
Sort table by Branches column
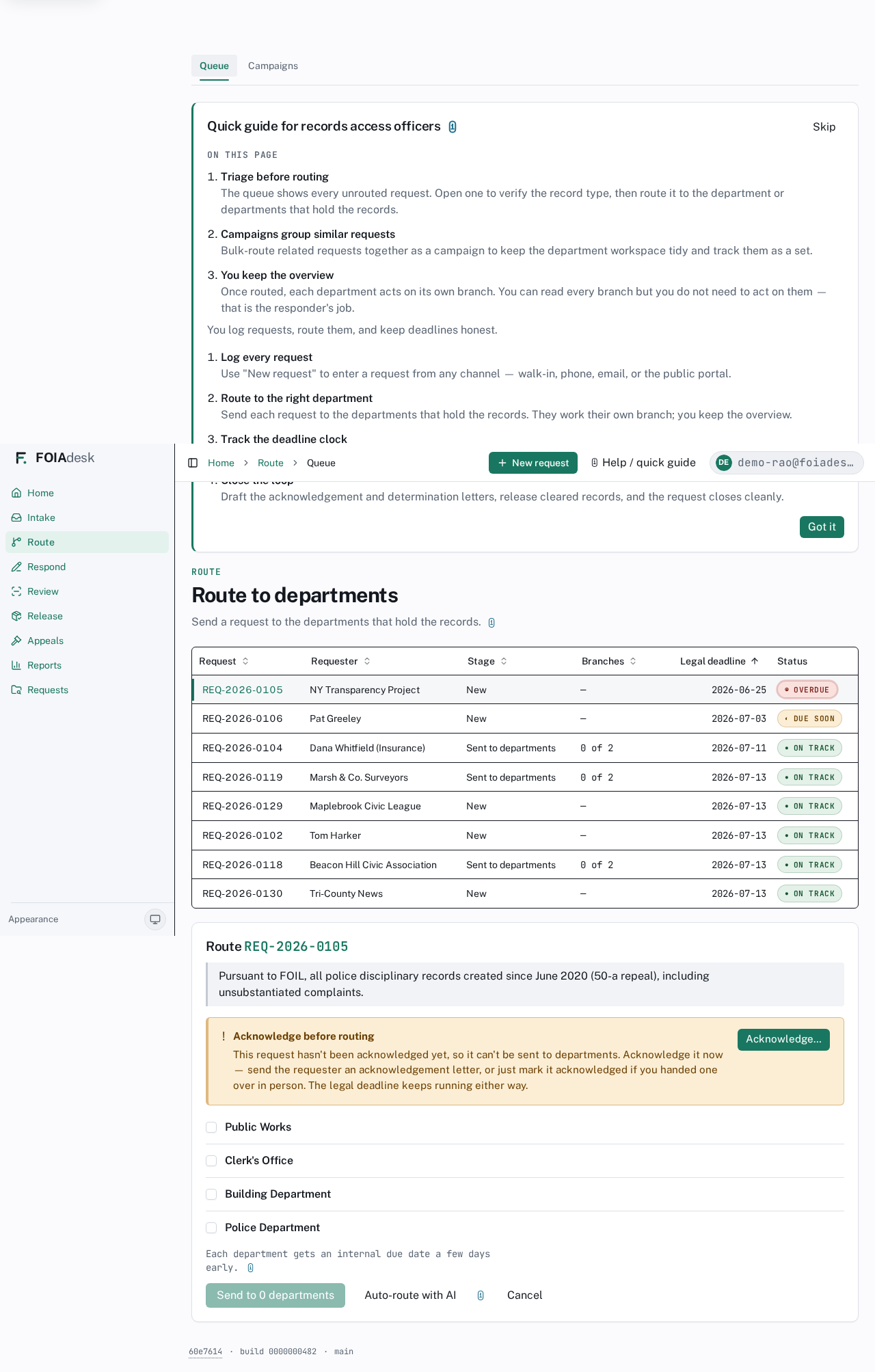coord(609,661)
